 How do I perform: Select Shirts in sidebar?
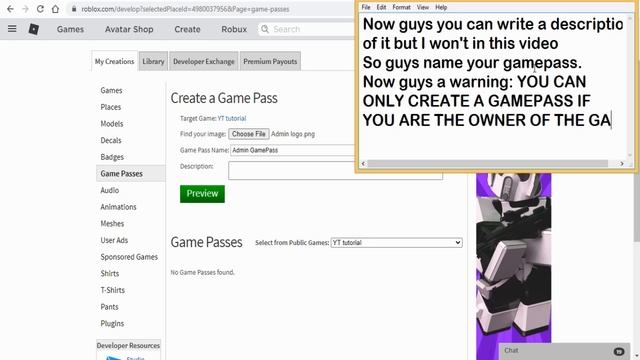click(109, 273)
